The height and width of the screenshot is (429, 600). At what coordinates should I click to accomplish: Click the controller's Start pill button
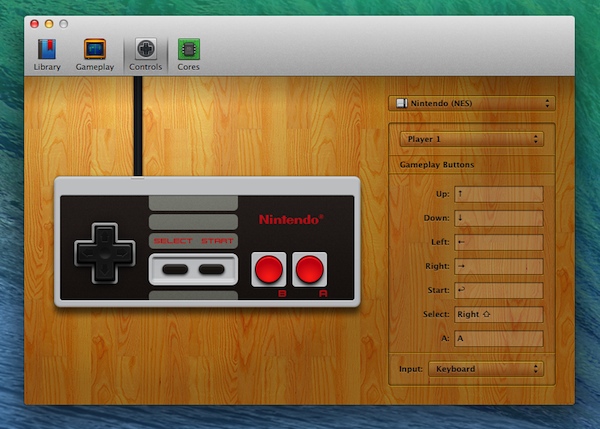[x=211, y=269]
